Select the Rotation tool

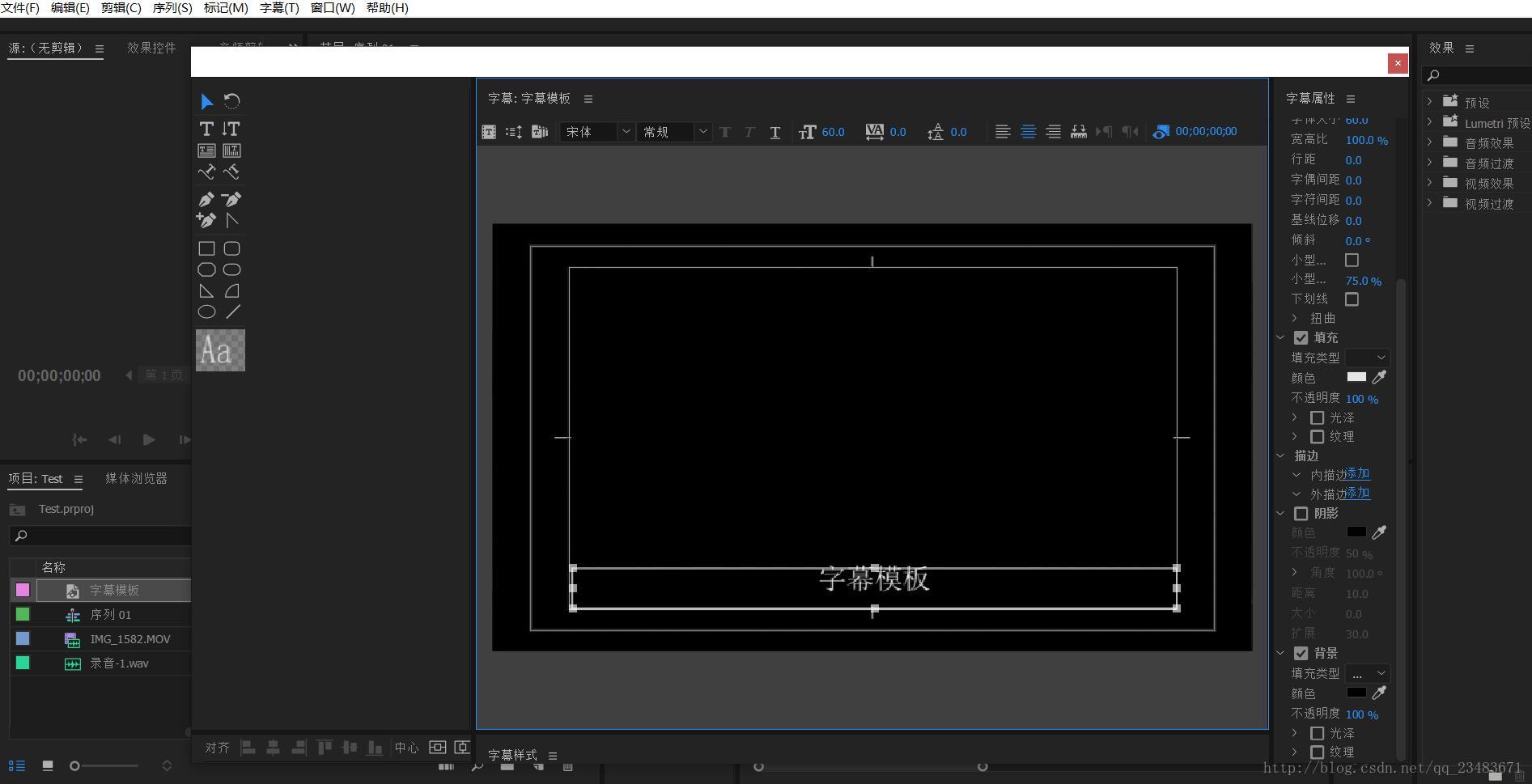(232, 102)
